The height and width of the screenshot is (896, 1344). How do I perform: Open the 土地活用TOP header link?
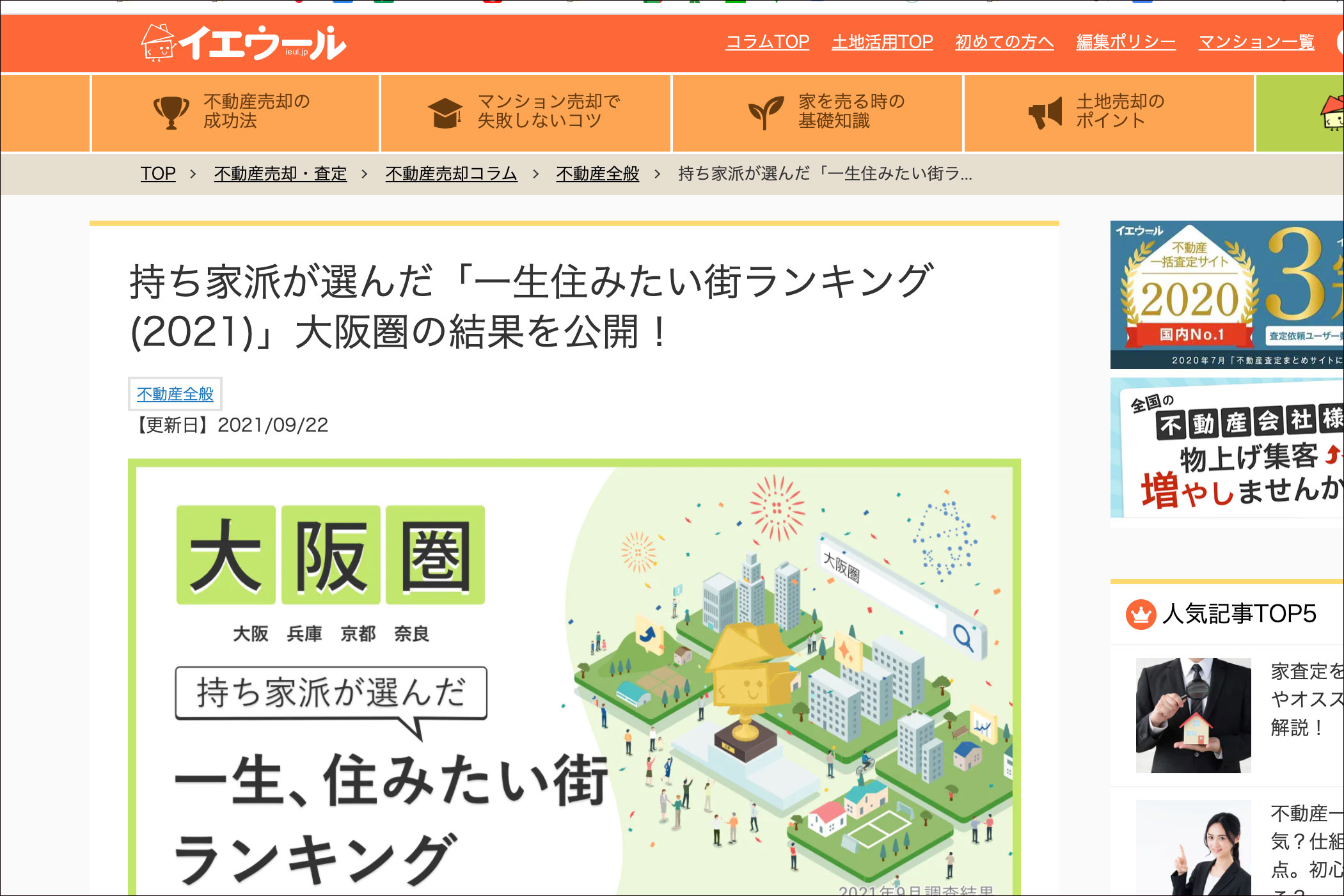[882, 42]
